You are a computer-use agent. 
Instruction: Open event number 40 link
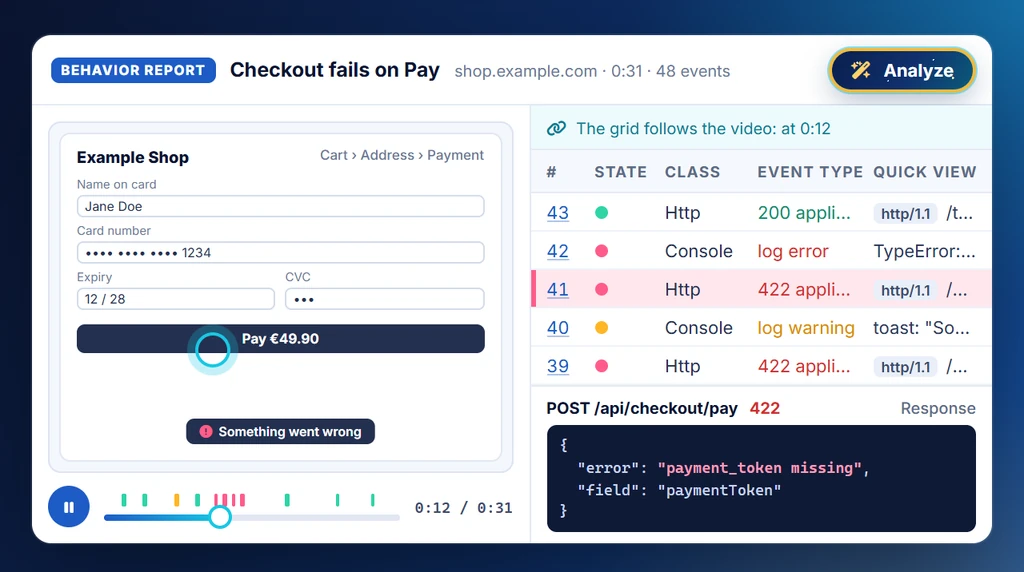(x=558, y=328)
